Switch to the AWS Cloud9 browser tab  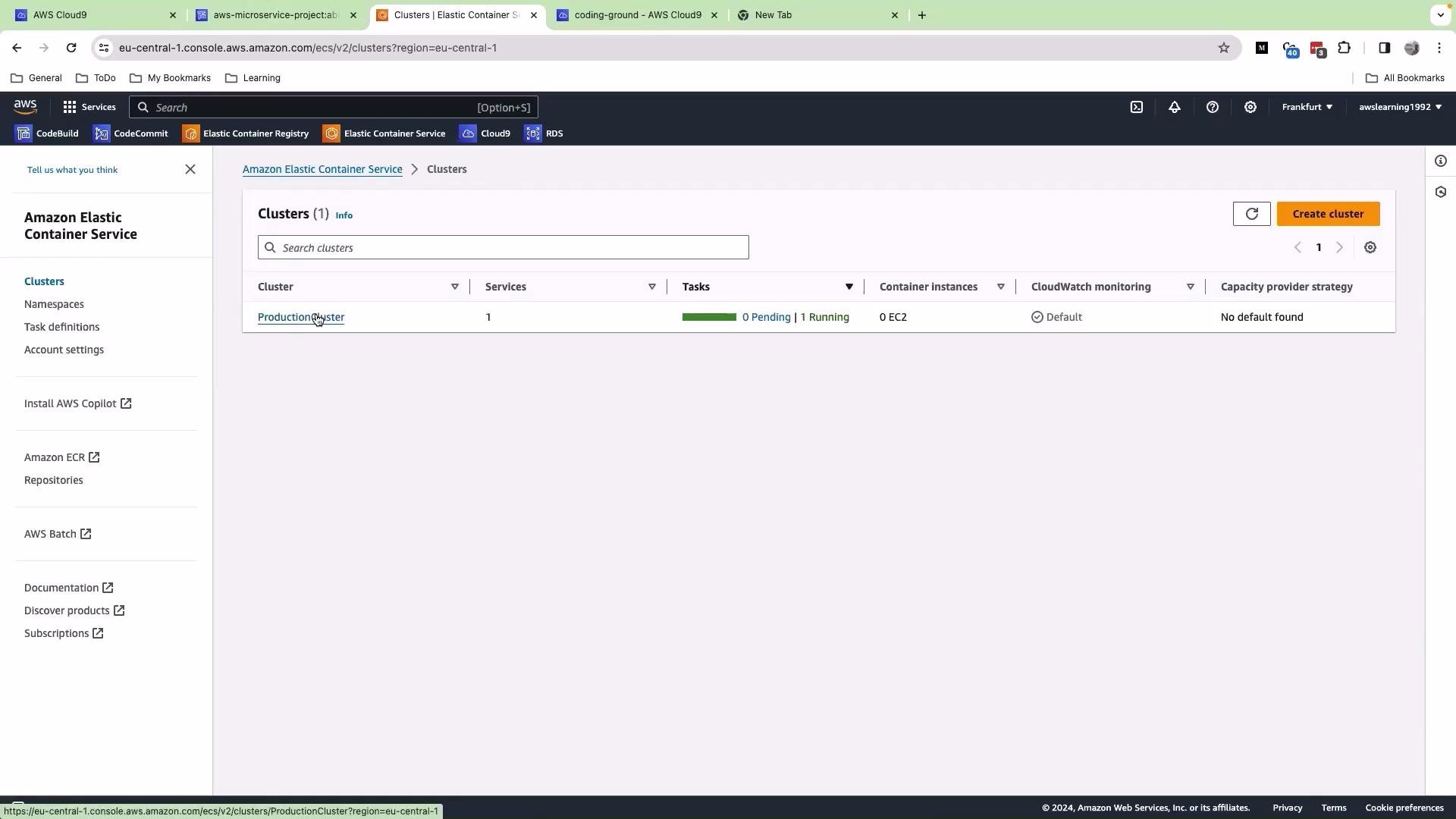(x=95, y=15)
